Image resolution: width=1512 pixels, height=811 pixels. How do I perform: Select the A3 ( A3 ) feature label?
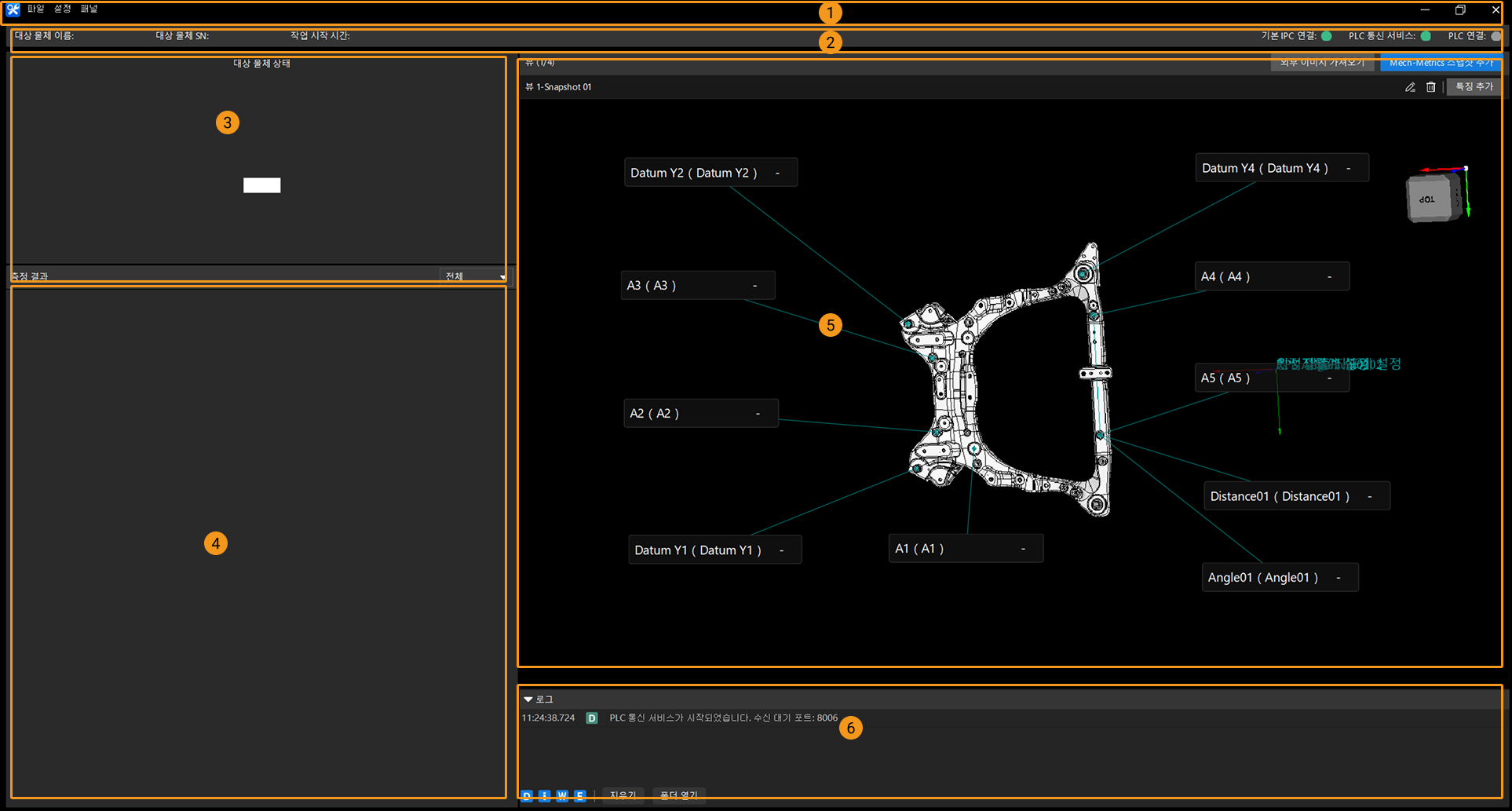[x=698, y=286]
